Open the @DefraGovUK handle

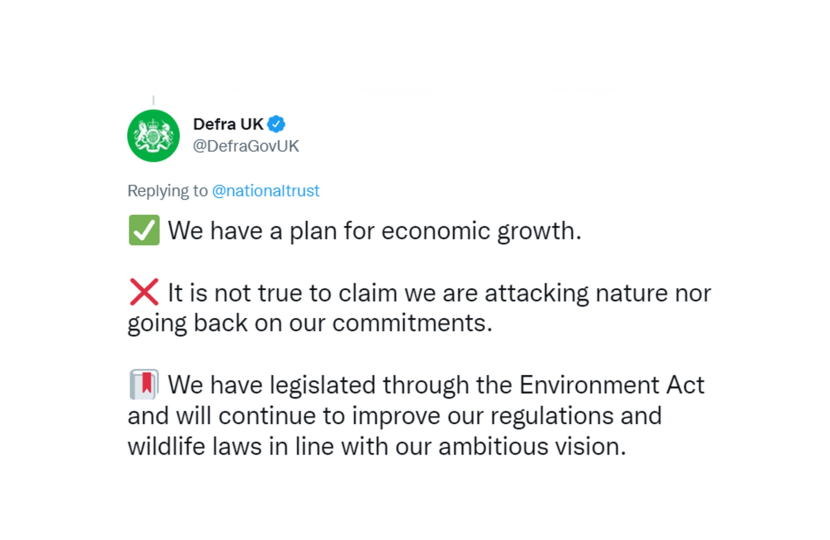point(246,146)
